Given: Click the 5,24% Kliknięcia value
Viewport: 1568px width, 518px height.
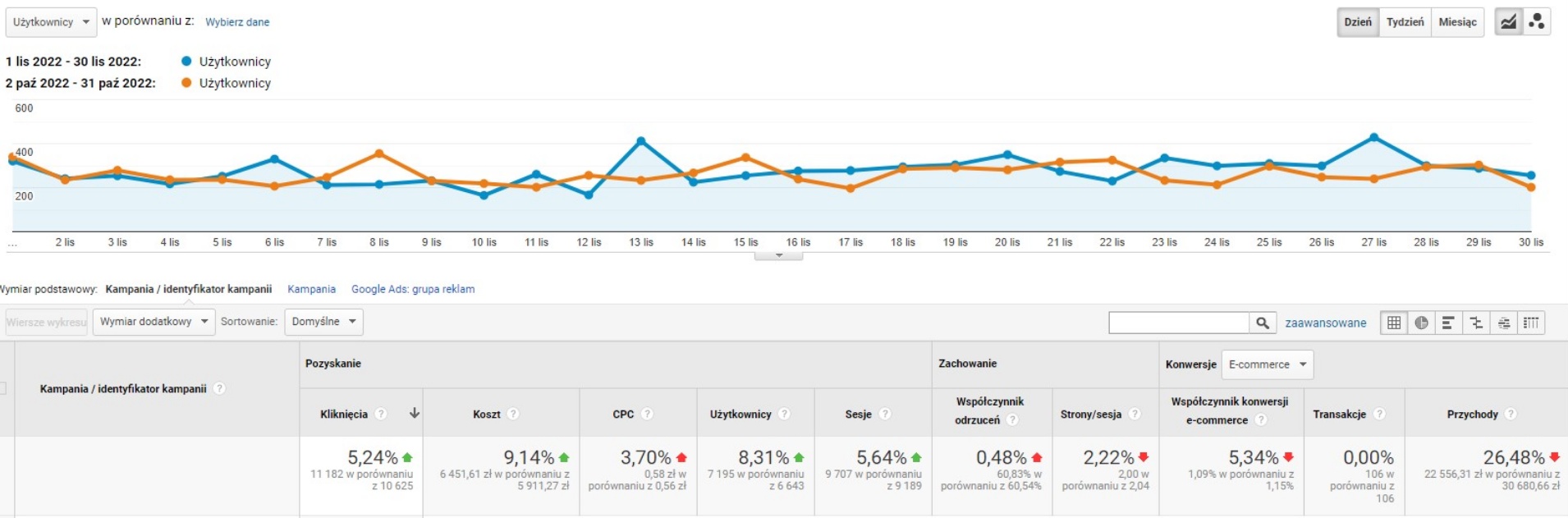Looking at the screenshot, I should click(373, 457).
